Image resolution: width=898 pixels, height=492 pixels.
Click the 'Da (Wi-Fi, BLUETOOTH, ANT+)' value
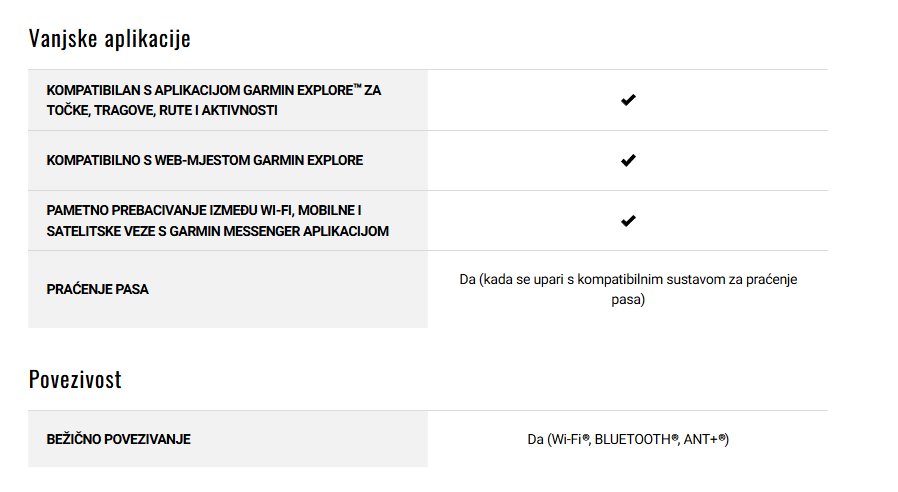point(628,439)
